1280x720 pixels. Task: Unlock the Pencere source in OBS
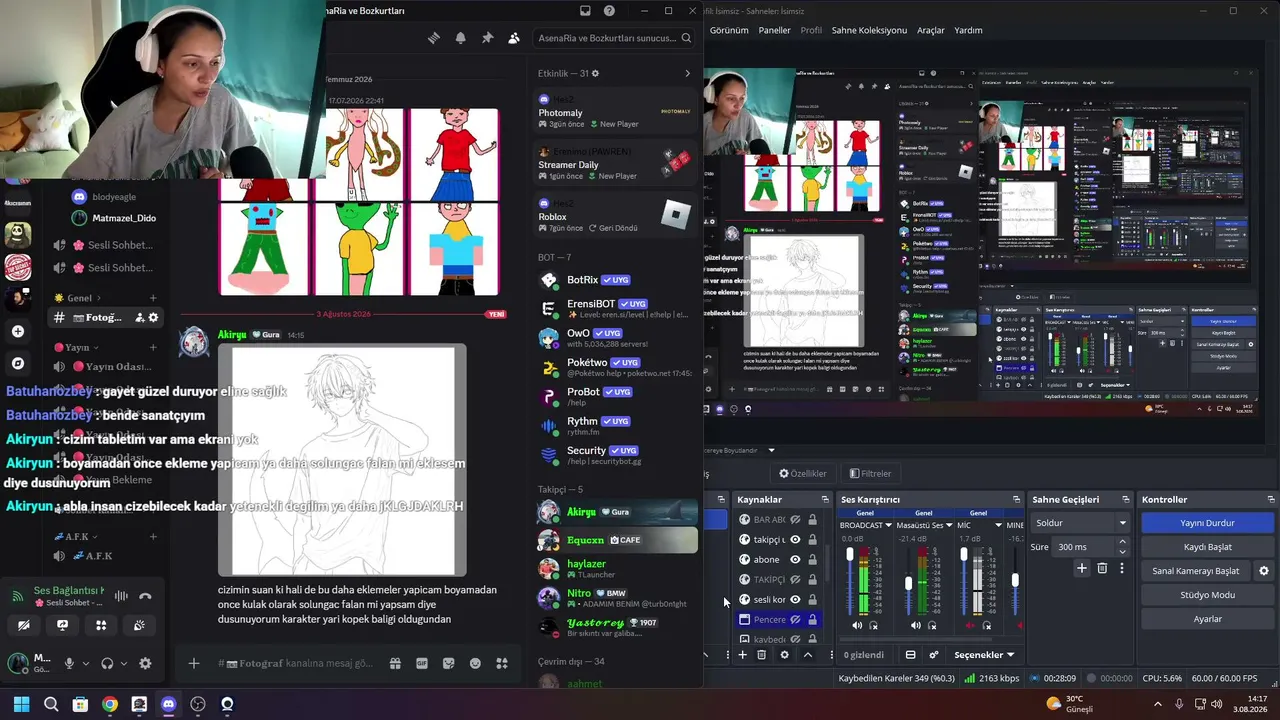coord(812,620)
